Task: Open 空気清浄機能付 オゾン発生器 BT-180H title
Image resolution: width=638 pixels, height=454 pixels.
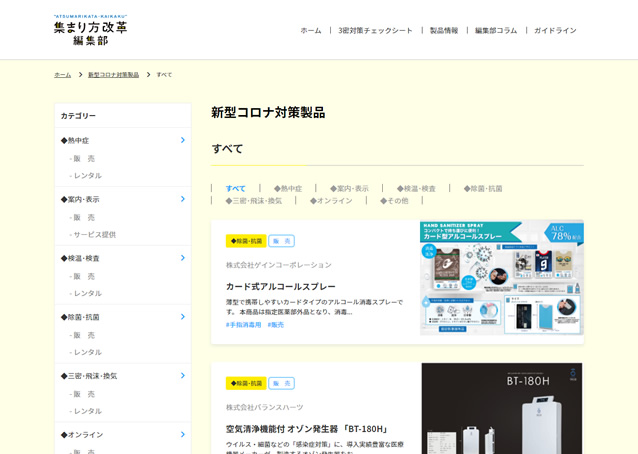Action: (x=307, y=429)
